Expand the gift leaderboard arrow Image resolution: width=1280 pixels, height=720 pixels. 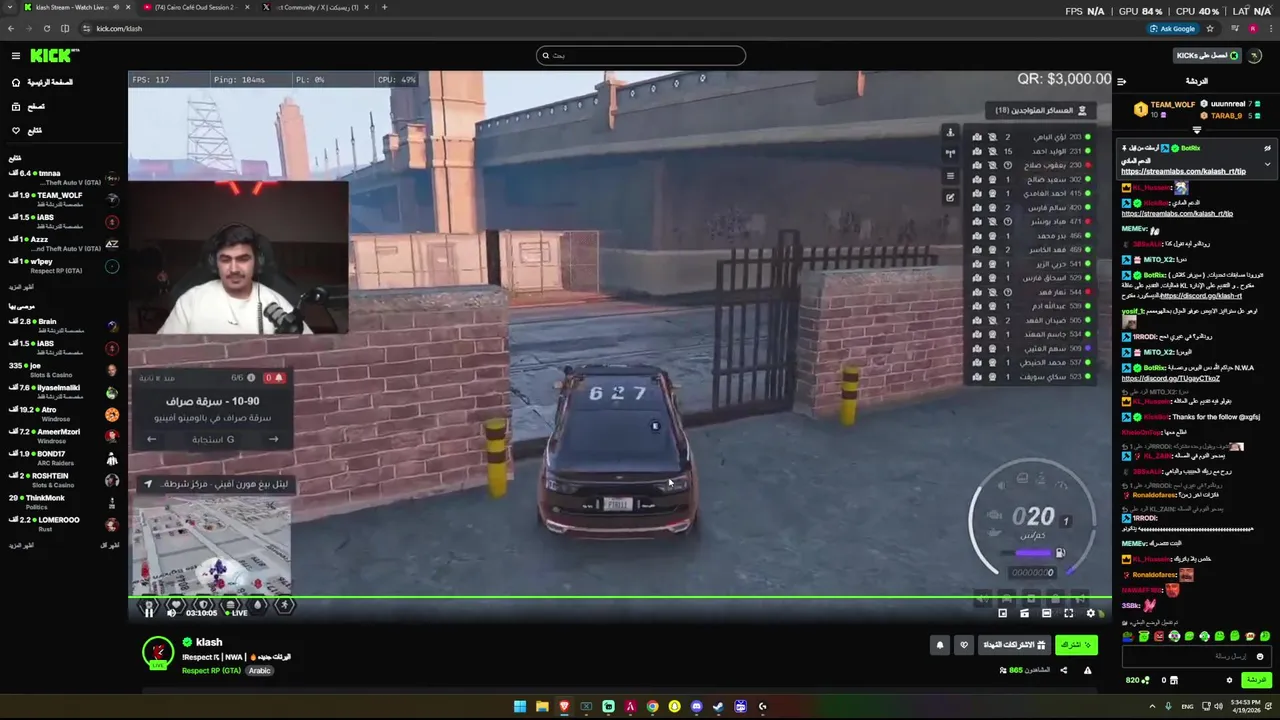1197,130
